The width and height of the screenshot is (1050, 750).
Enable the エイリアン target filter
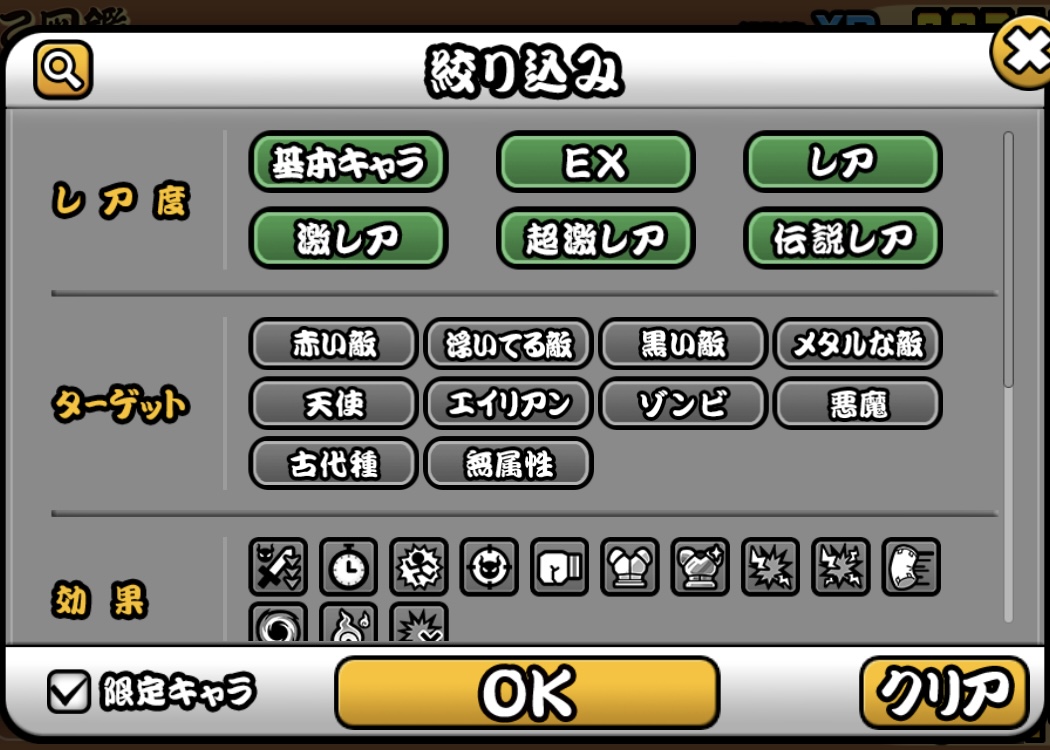(508, 404)
